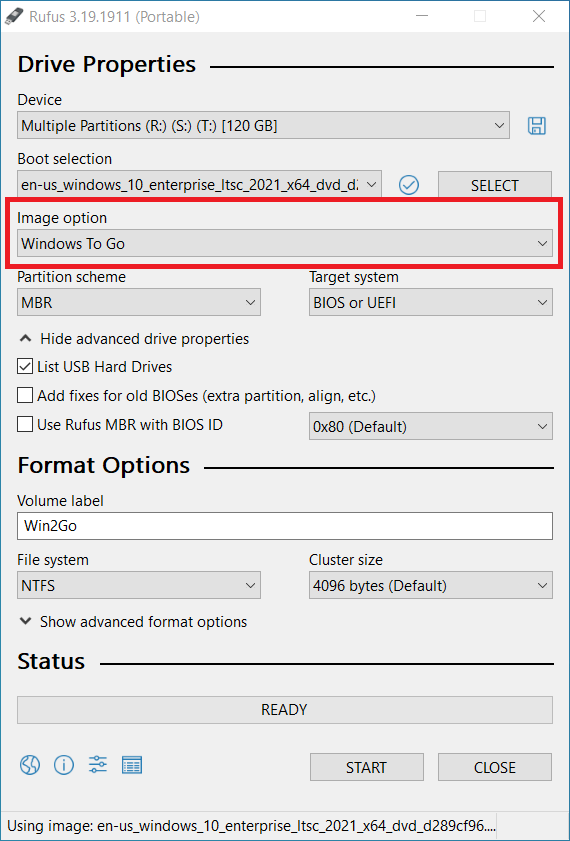Image resolution: width=570 pixels, height=841 pixels.
Task: Show the log window icon
Action: coord(132,764)
